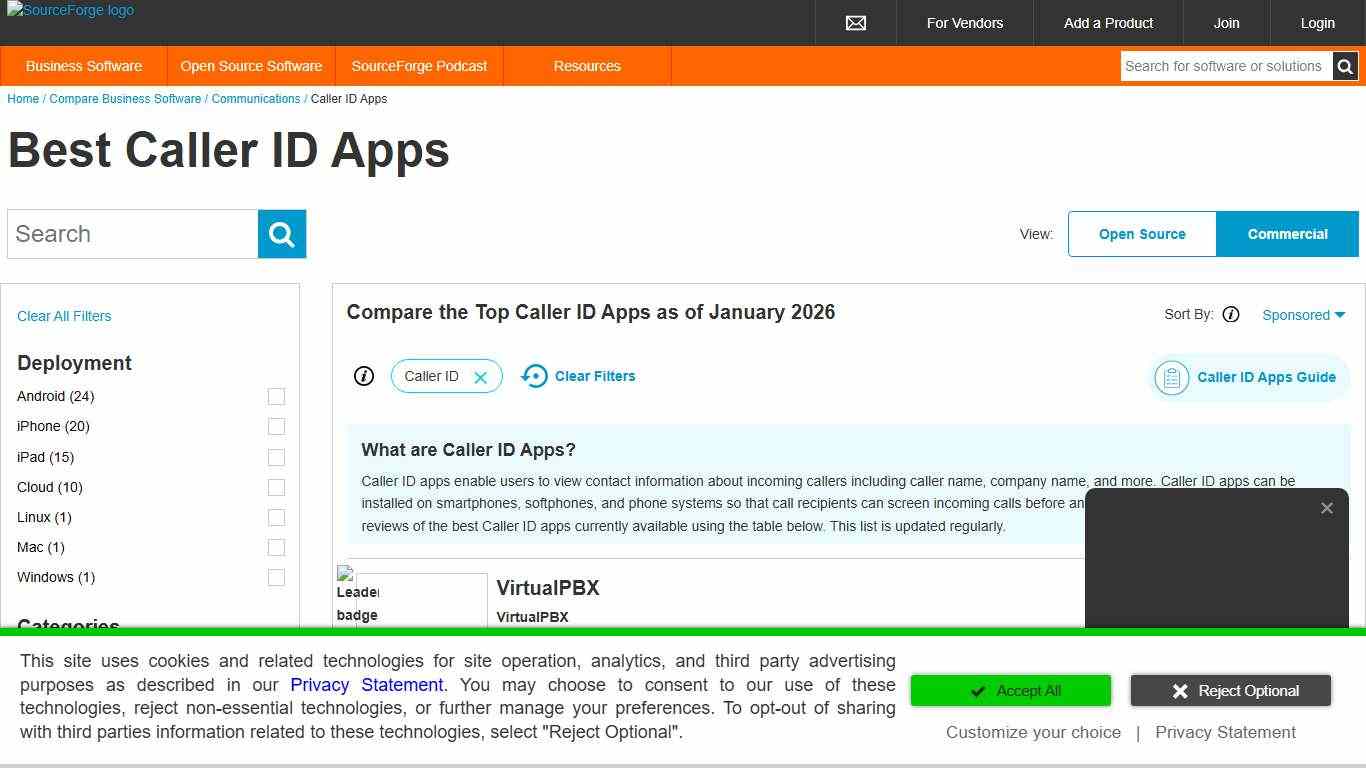Click the search magnifier in the orange navbar
The image size is (1366, 768).
tap(1345, 66)
